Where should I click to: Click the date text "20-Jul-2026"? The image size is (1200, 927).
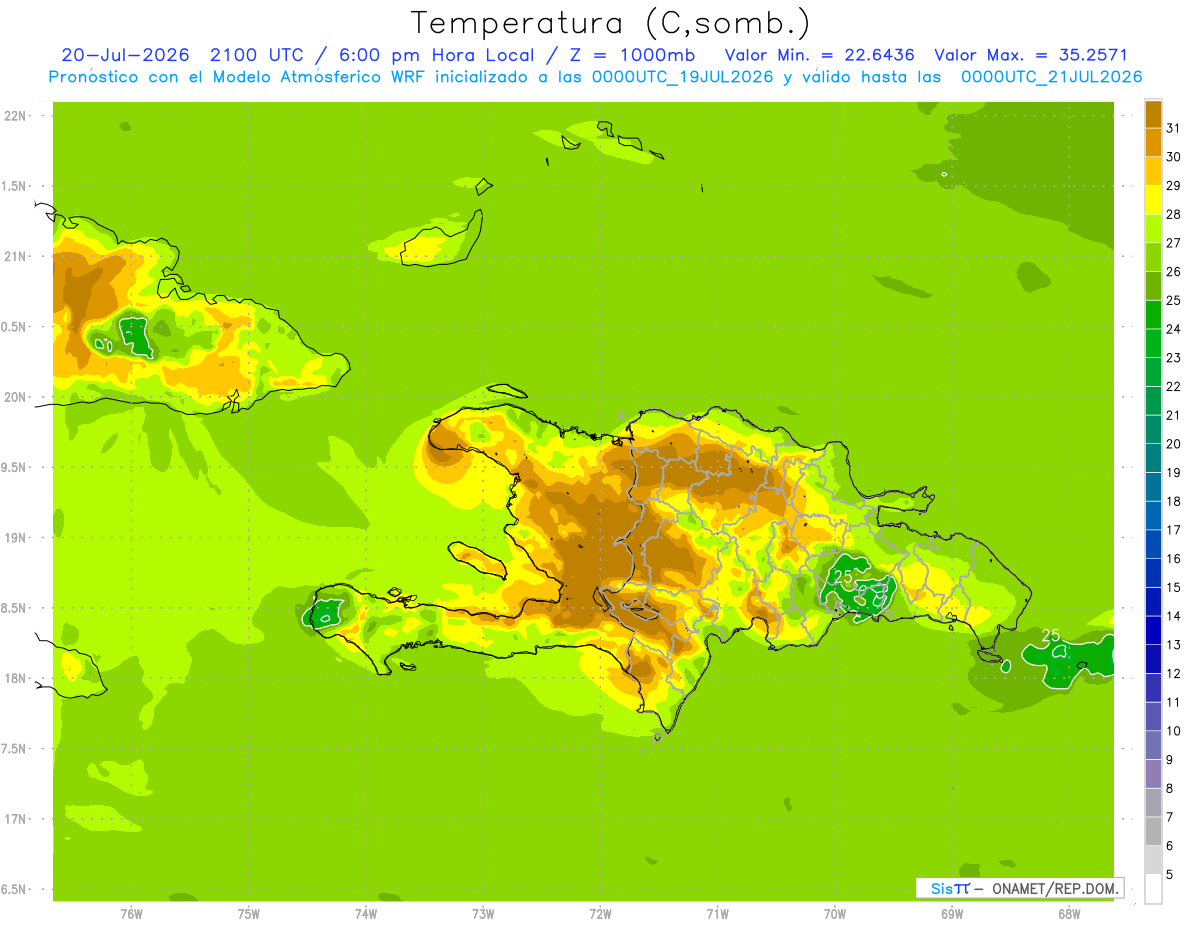[x=126, y=55]
